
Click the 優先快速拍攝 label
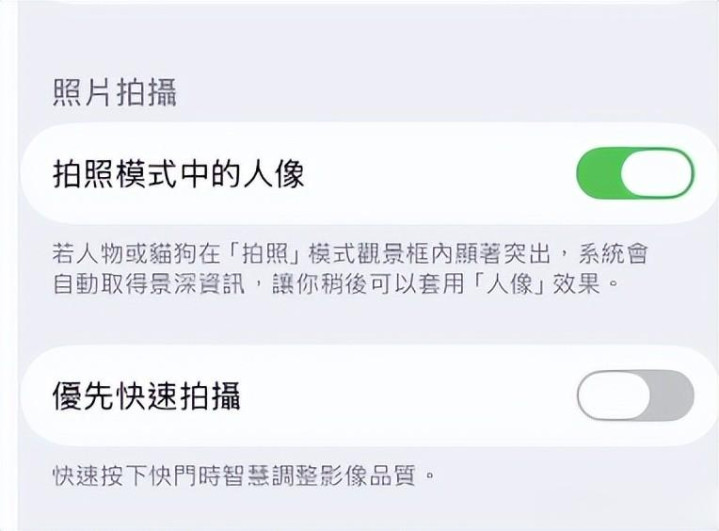pyautogui.click(x=146, y=396)
